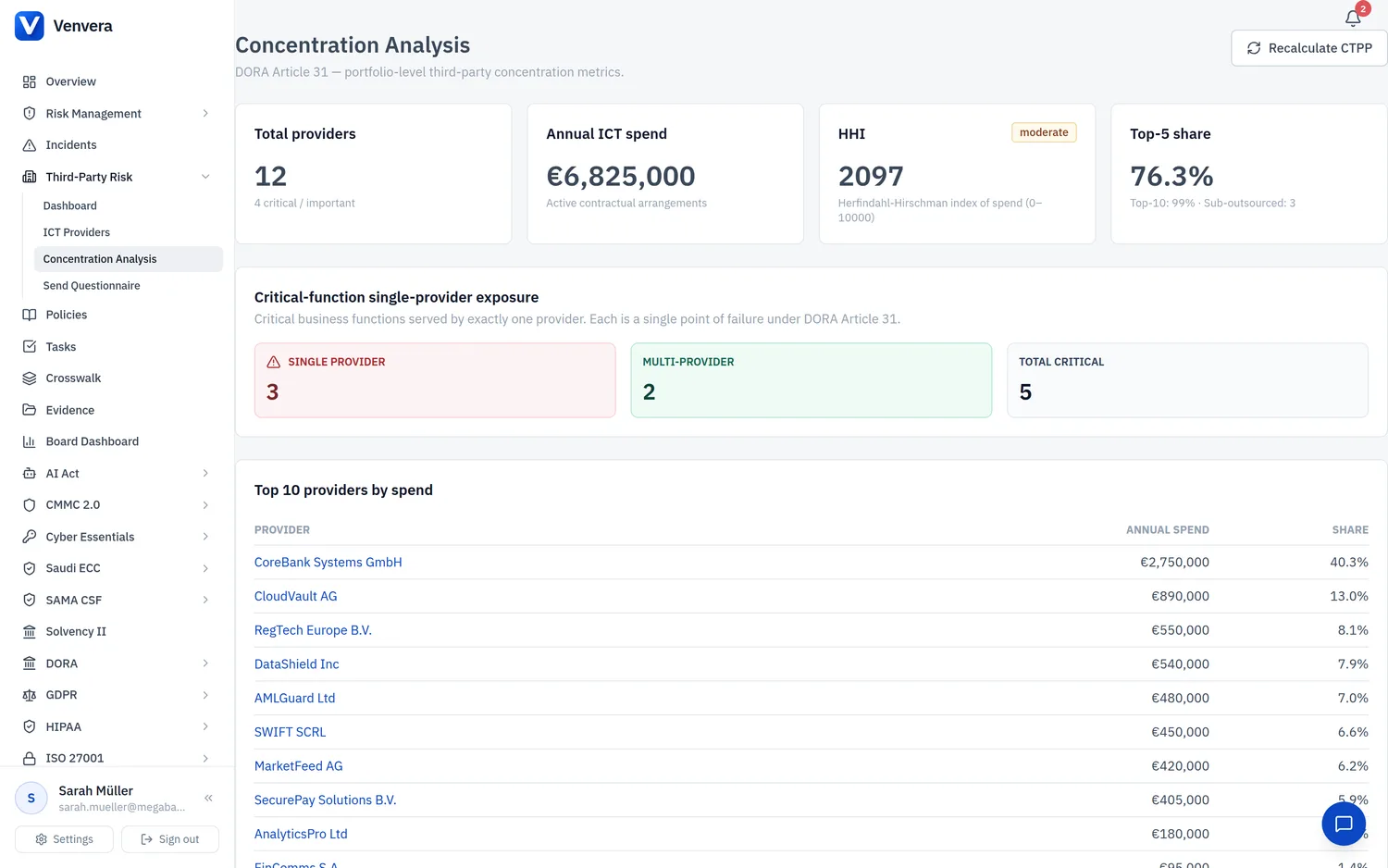The height and width of the screenshot is (868, 1388).
Task: Open the MarketFeed AG link
Action: pos(299,766)
